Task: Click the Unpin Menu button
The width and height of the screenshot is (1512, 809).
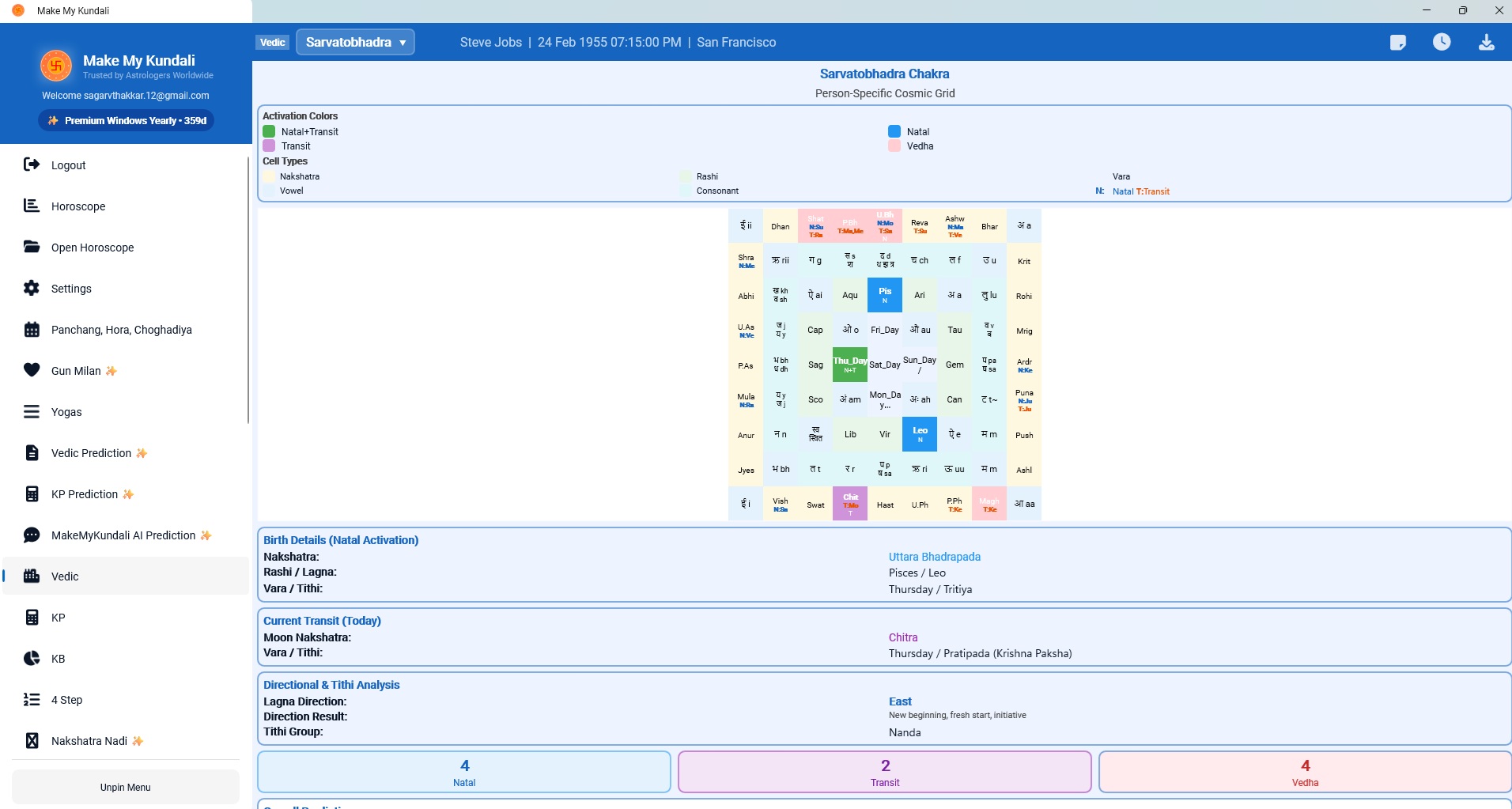Action: point(126,787)
